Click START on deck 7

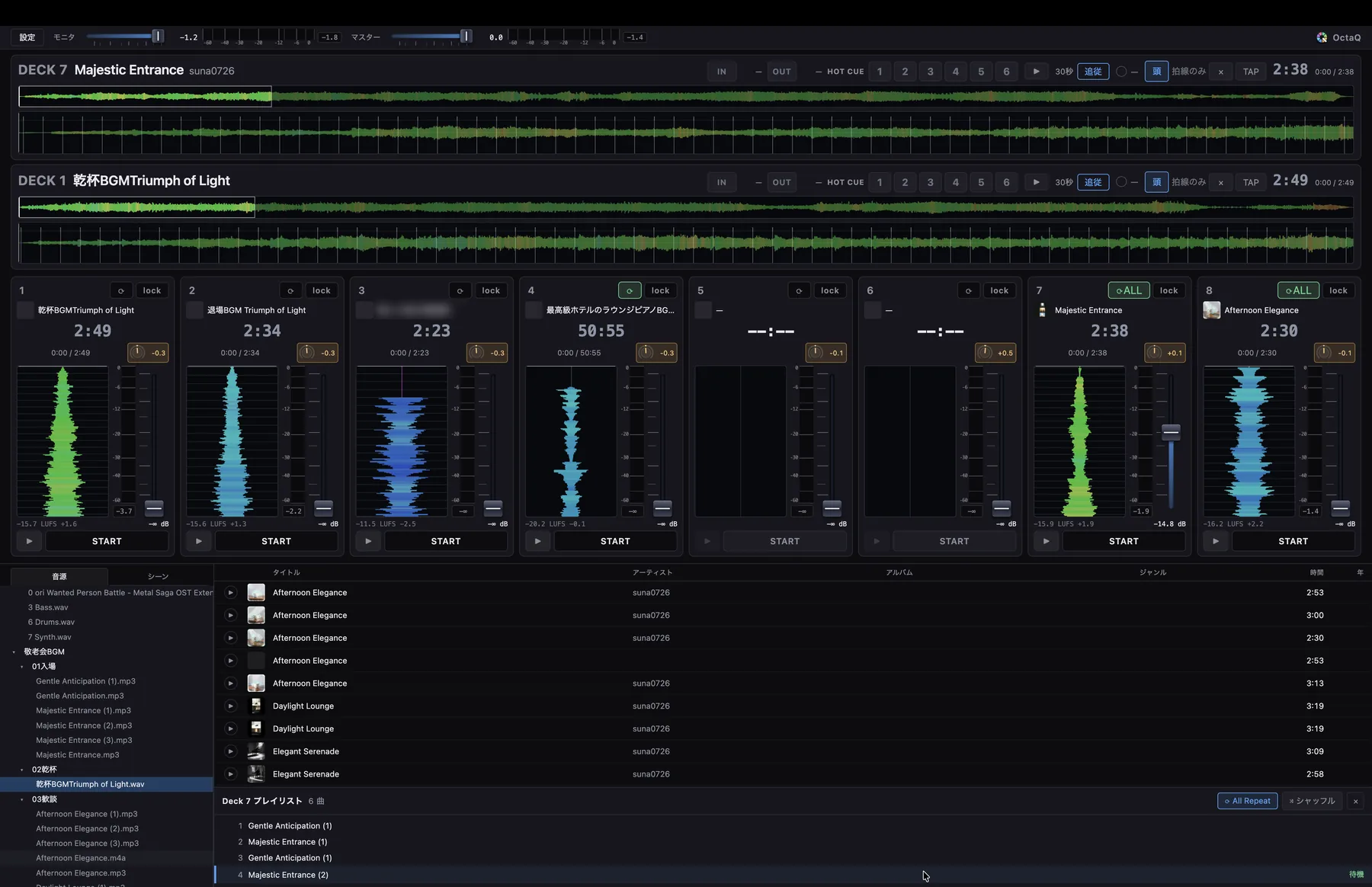(1124, 541)
